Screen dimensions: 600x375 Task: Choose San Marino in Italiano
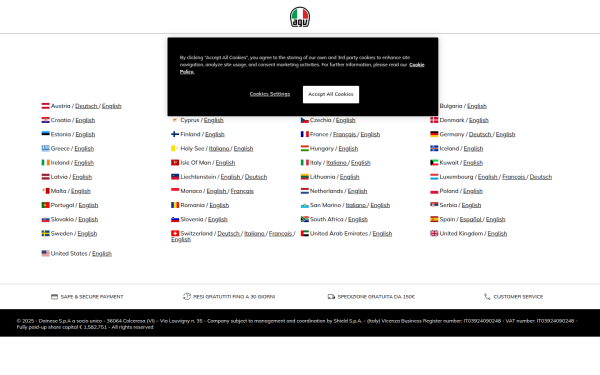[x=356, y=205]
